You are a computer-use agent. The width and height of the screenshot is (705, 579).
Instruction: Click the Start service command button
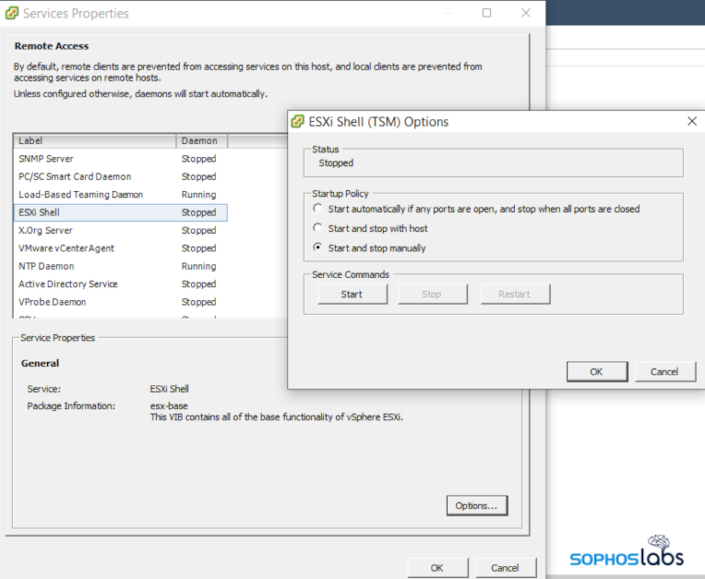[x=351, y=294]
